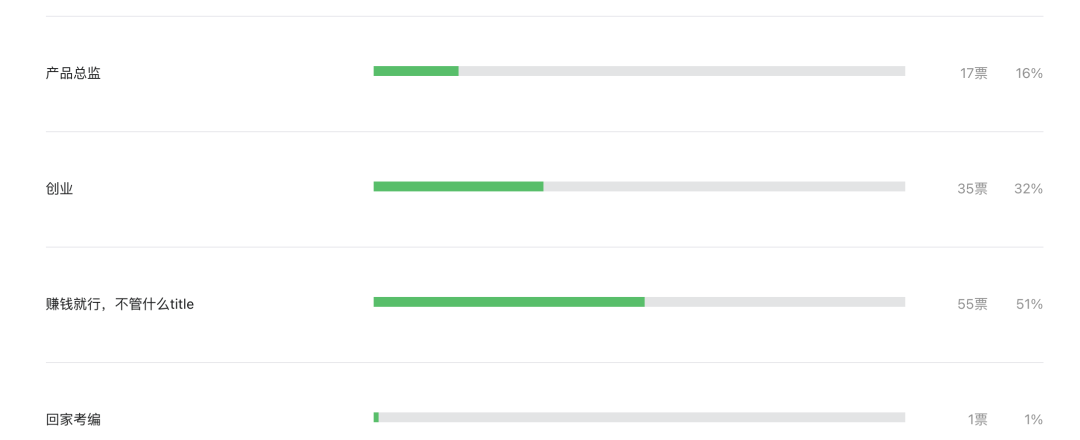
Task: Select the 51% percentage value
Action: [x=1029, y=304]
